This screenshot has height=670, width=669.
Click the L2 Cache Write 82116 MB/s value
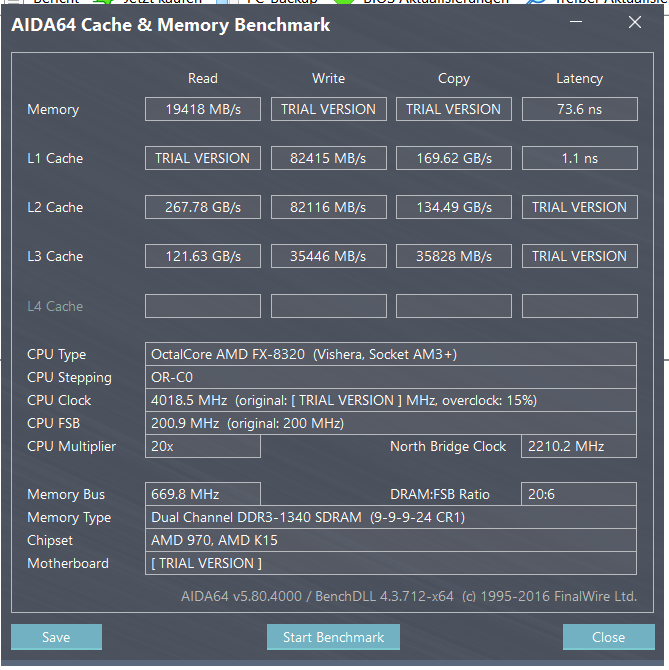[329, 207]
